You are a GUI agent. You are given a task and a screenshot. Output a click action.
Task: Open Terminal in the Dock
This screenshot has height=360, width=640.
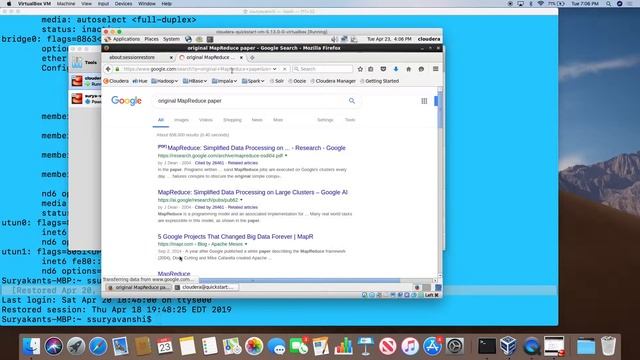click(x=487, y=347)
